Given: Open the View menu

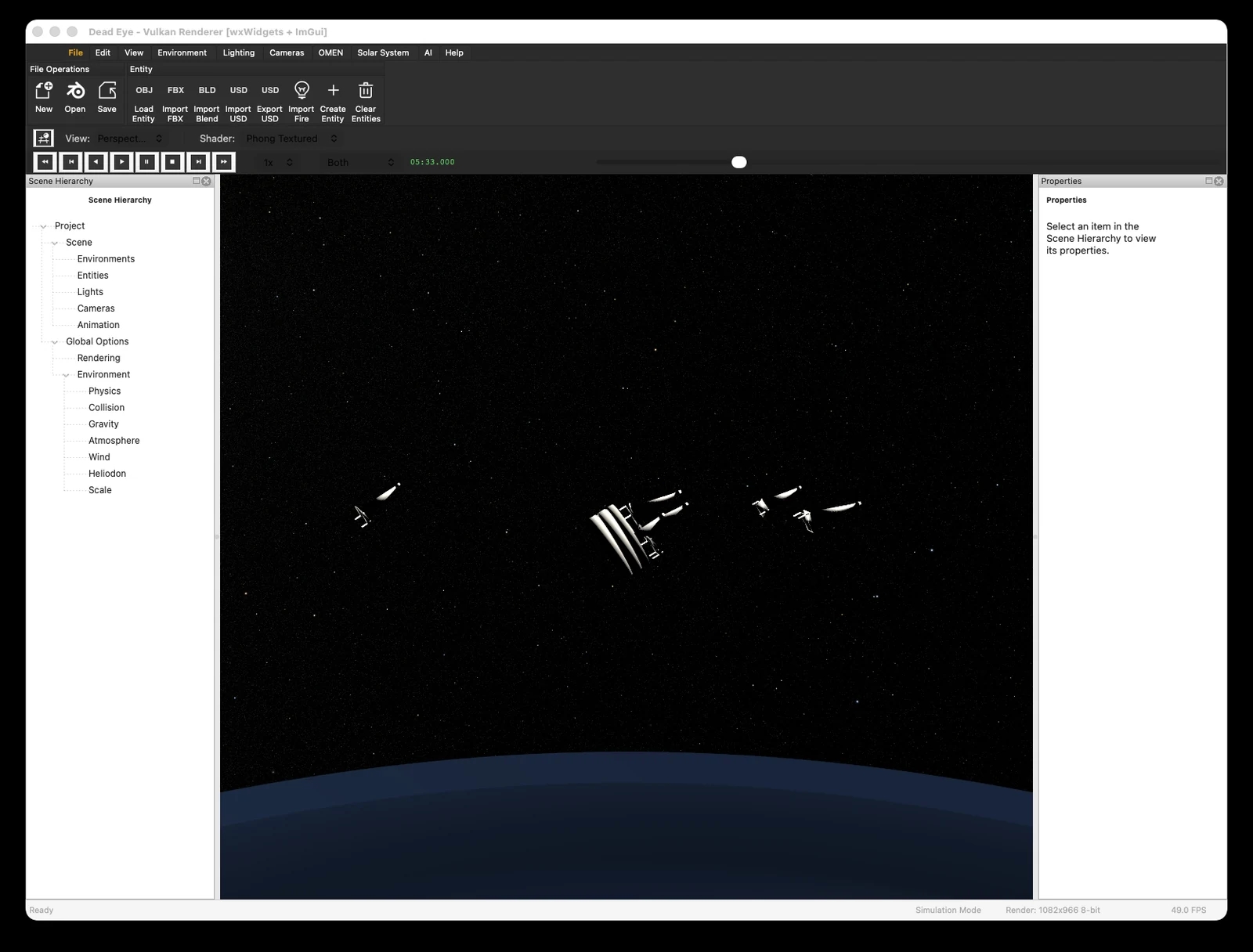Looking at the screenshot, I should point(134,52).
